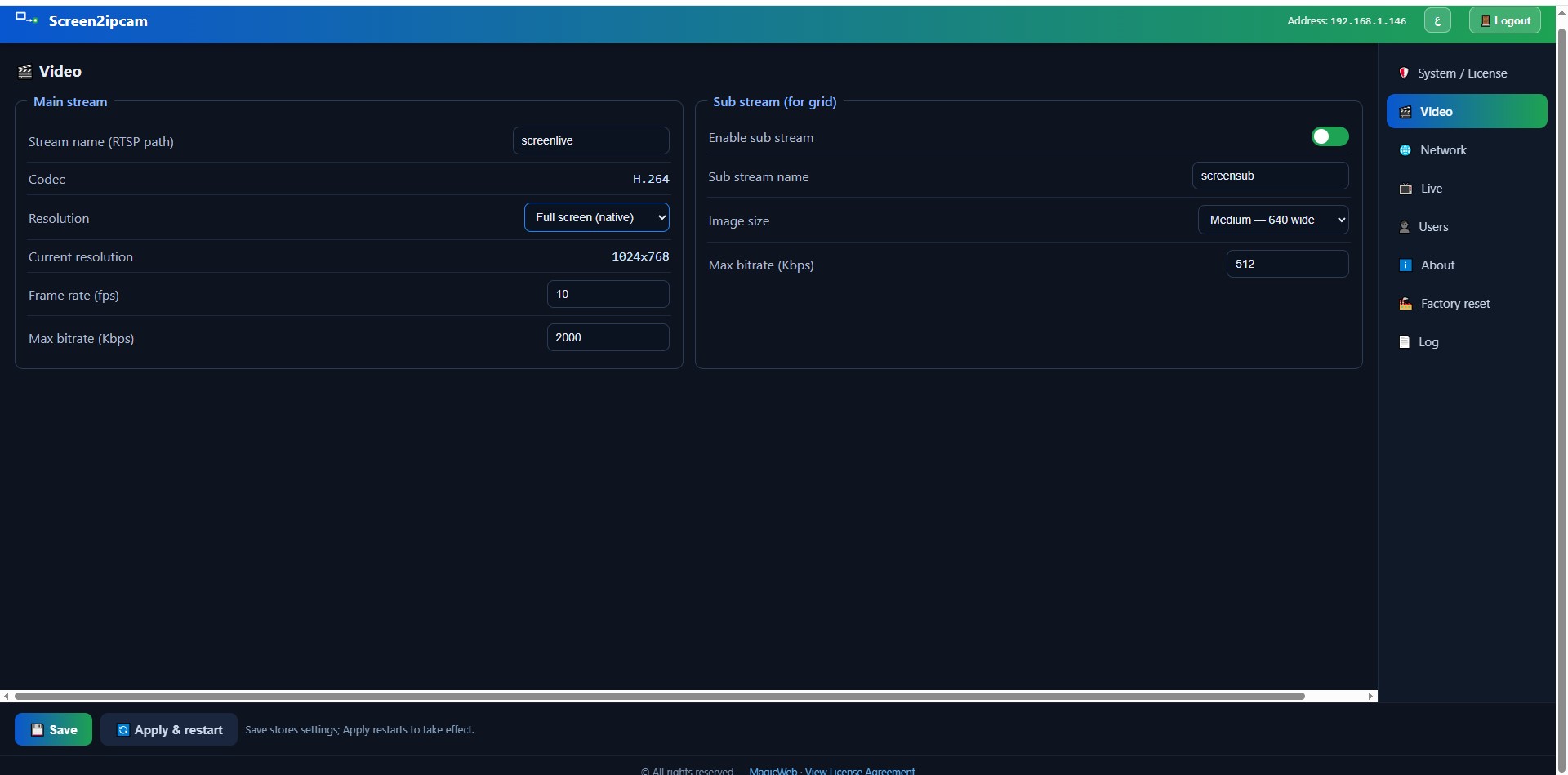Click the Screen2ipcam logo icon

pyautogui.click(x=27, y=18)
